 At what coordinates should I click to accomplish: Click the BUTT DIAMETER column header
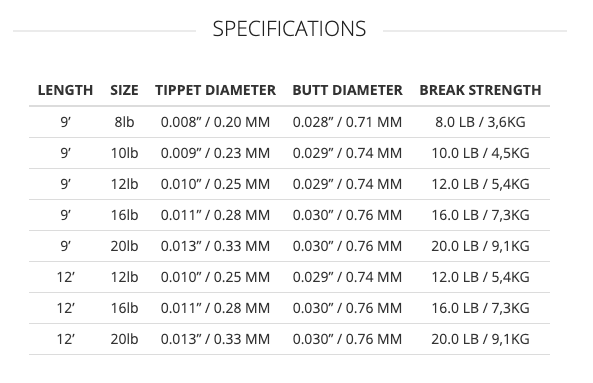pyautogui.click(x=348, y=90)
